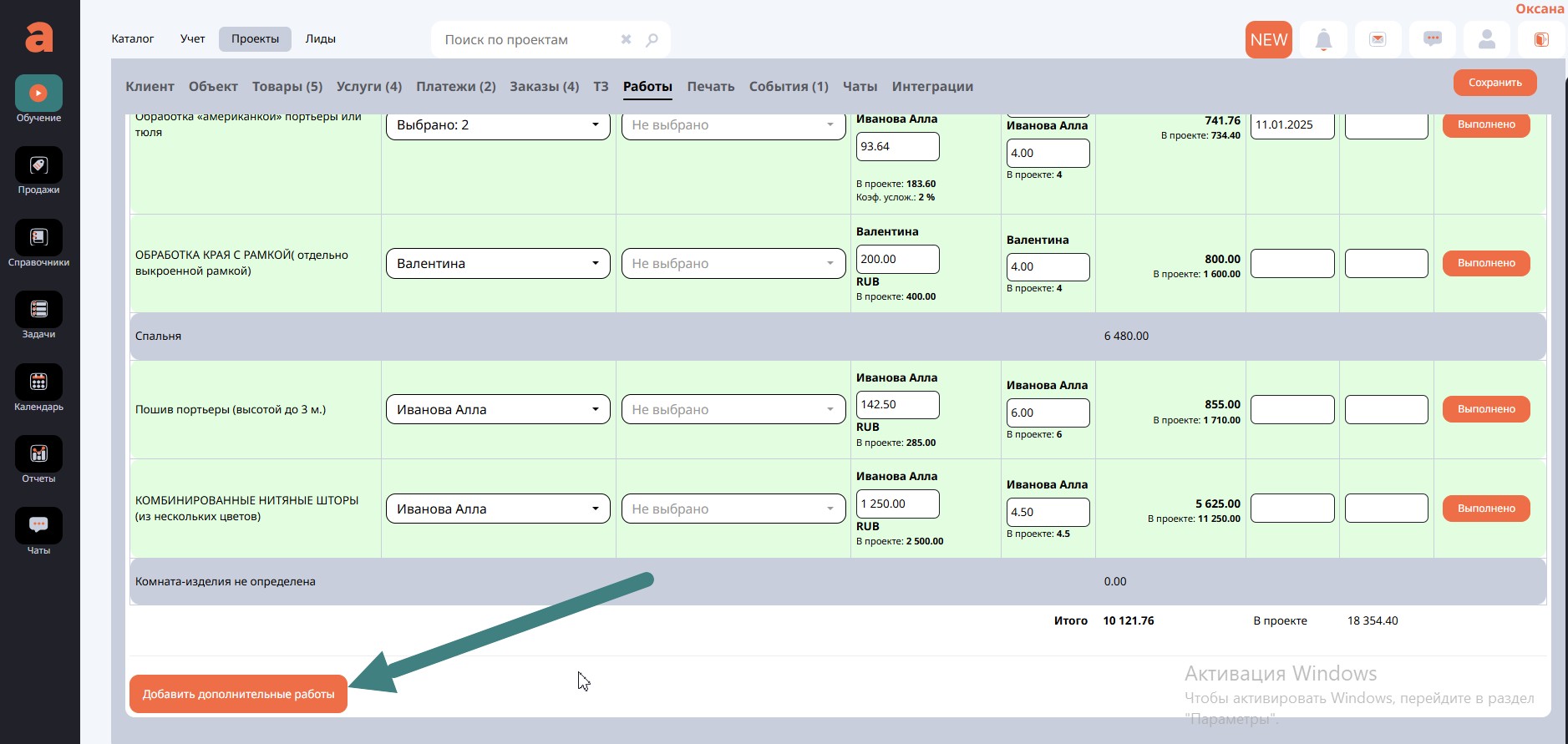1568x744 pixels.
Task: Open the mail envelope icon
Action: [x=1378, y=40]
